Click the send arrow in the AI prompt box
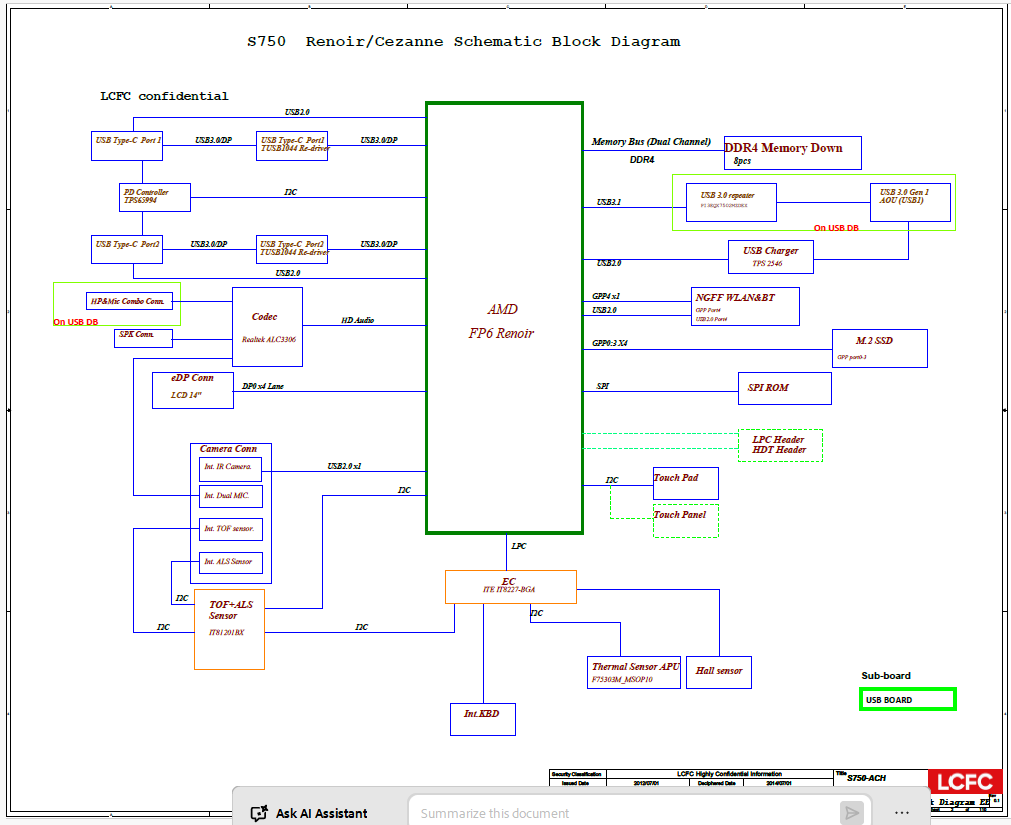Screen dimensions: 1011x825 (851, 813)
